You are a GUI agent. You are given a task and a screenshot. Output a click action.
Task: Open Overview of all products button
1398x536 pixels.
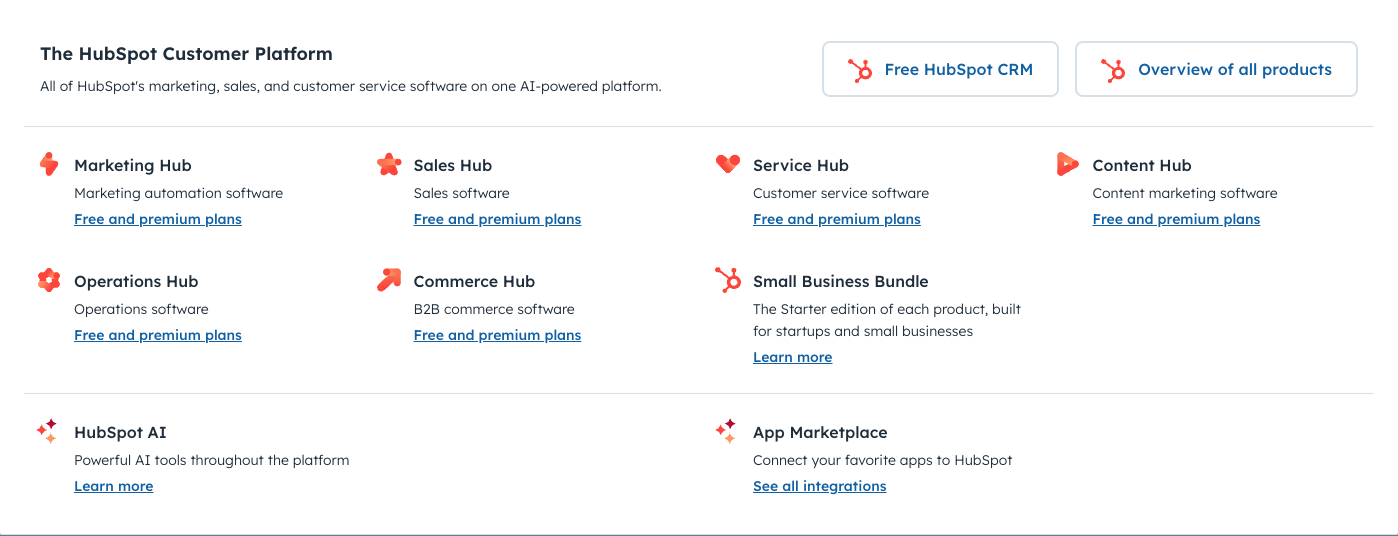pos(1216,69)
